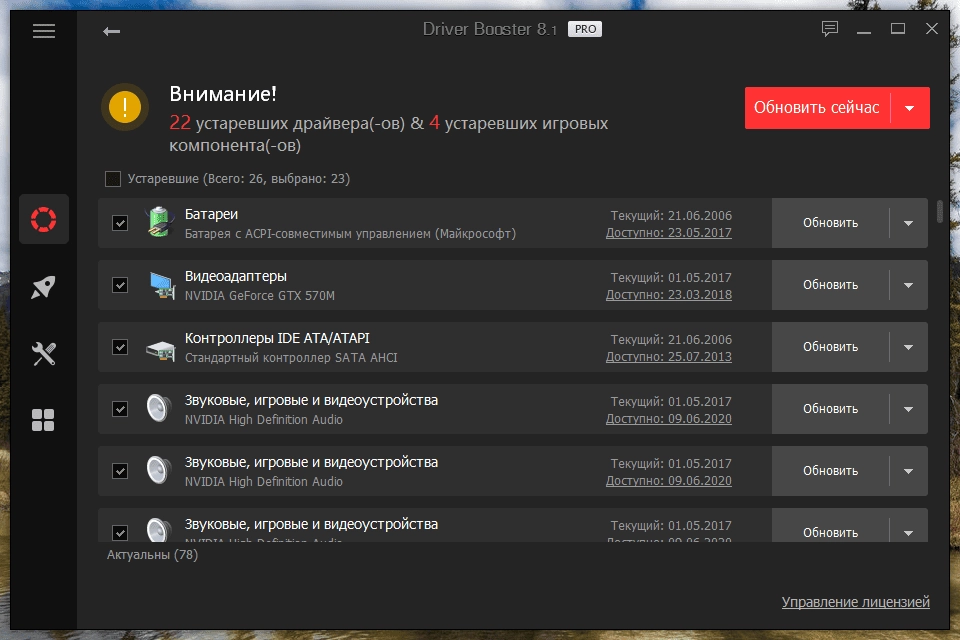This screenshot has height=640, width=960.
Task: Open the feedback chat icon
Action: pos(830,29)
